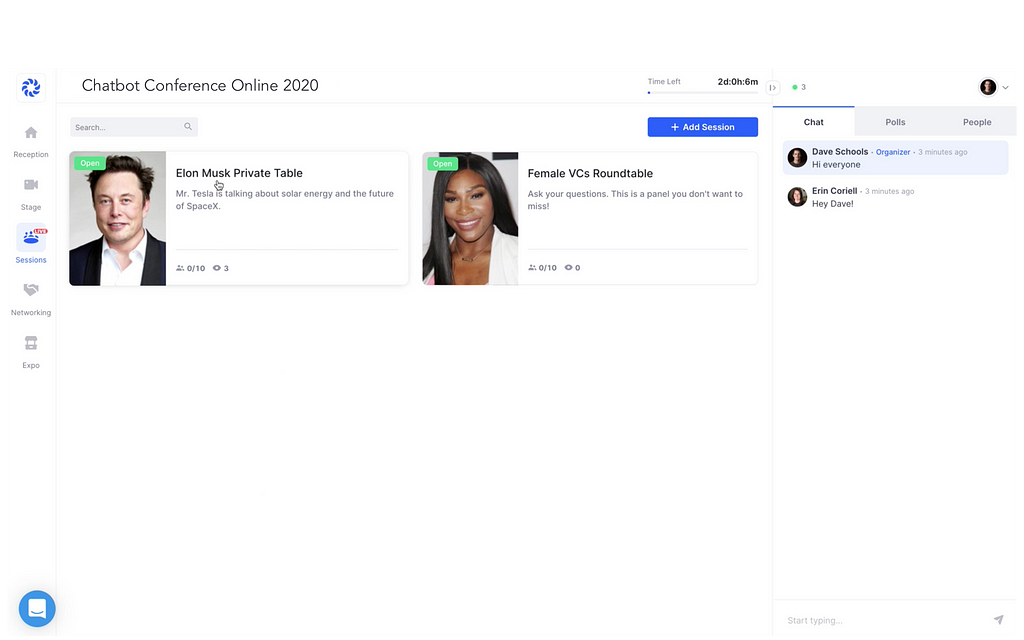Screen dimensions: 1024x640
Task: Click the Chatbot Conference Online 2020 title
Action: click(x=200, y=86)
